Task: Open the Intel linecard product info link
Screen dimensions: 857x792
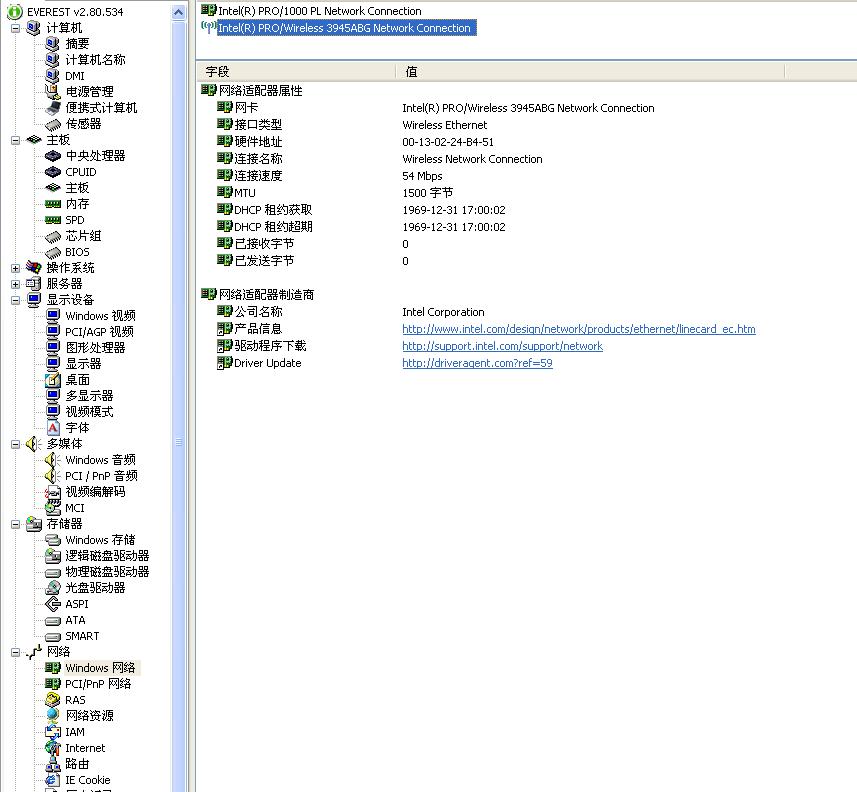Action: pyautogui.click(x=578, y=329)
